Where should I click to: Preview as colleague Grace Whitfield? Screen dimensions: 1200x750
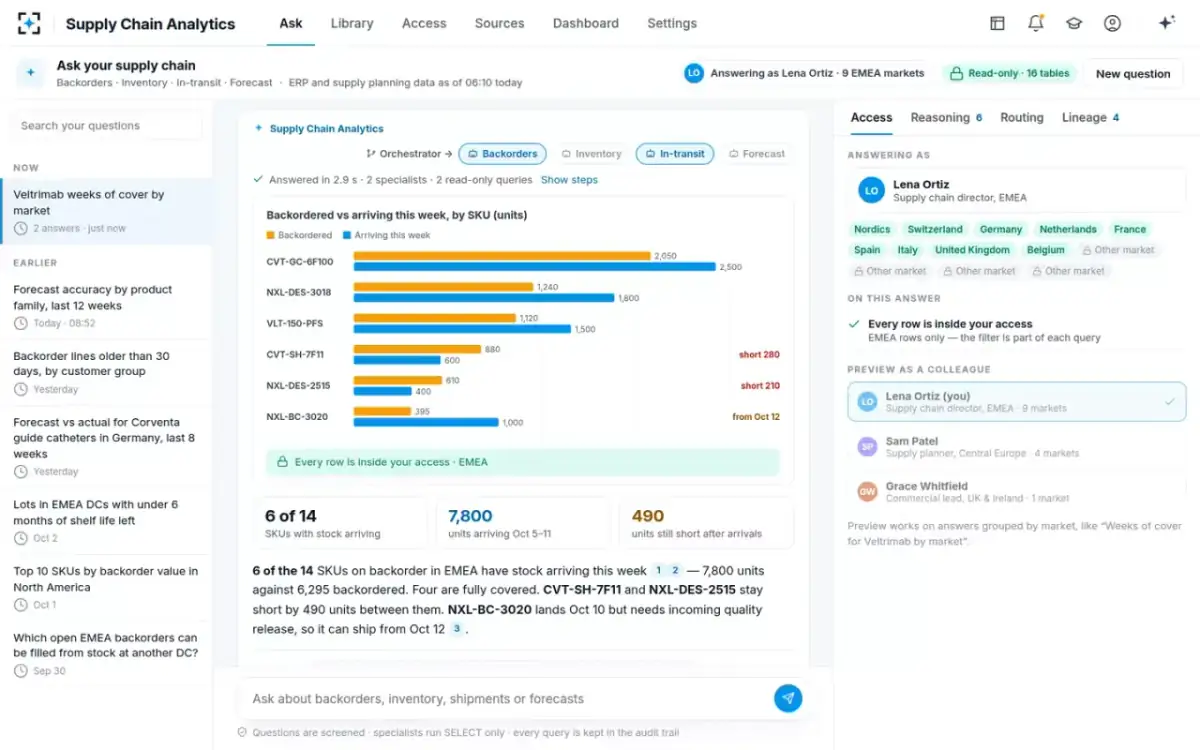click(x=1017, y=491)
